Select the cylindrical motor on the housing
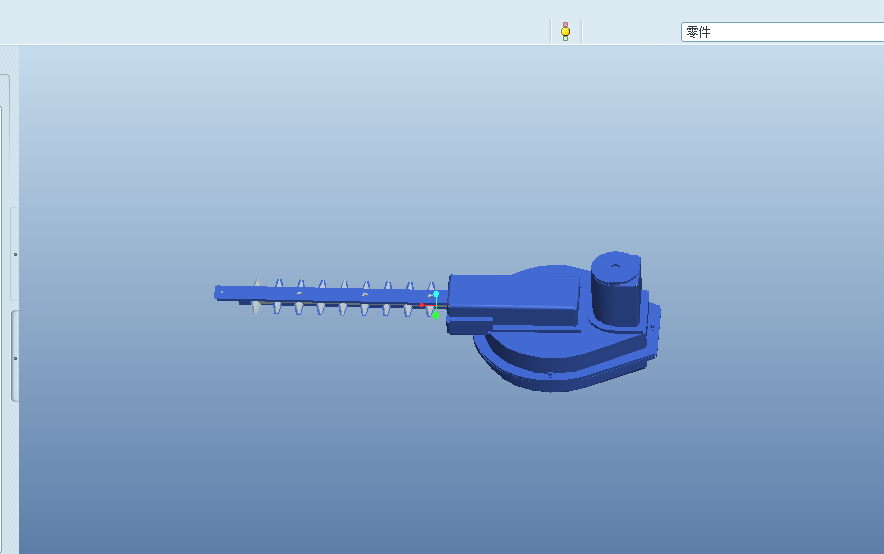Viewport: 884px width, 554px height. coord(616,287)
